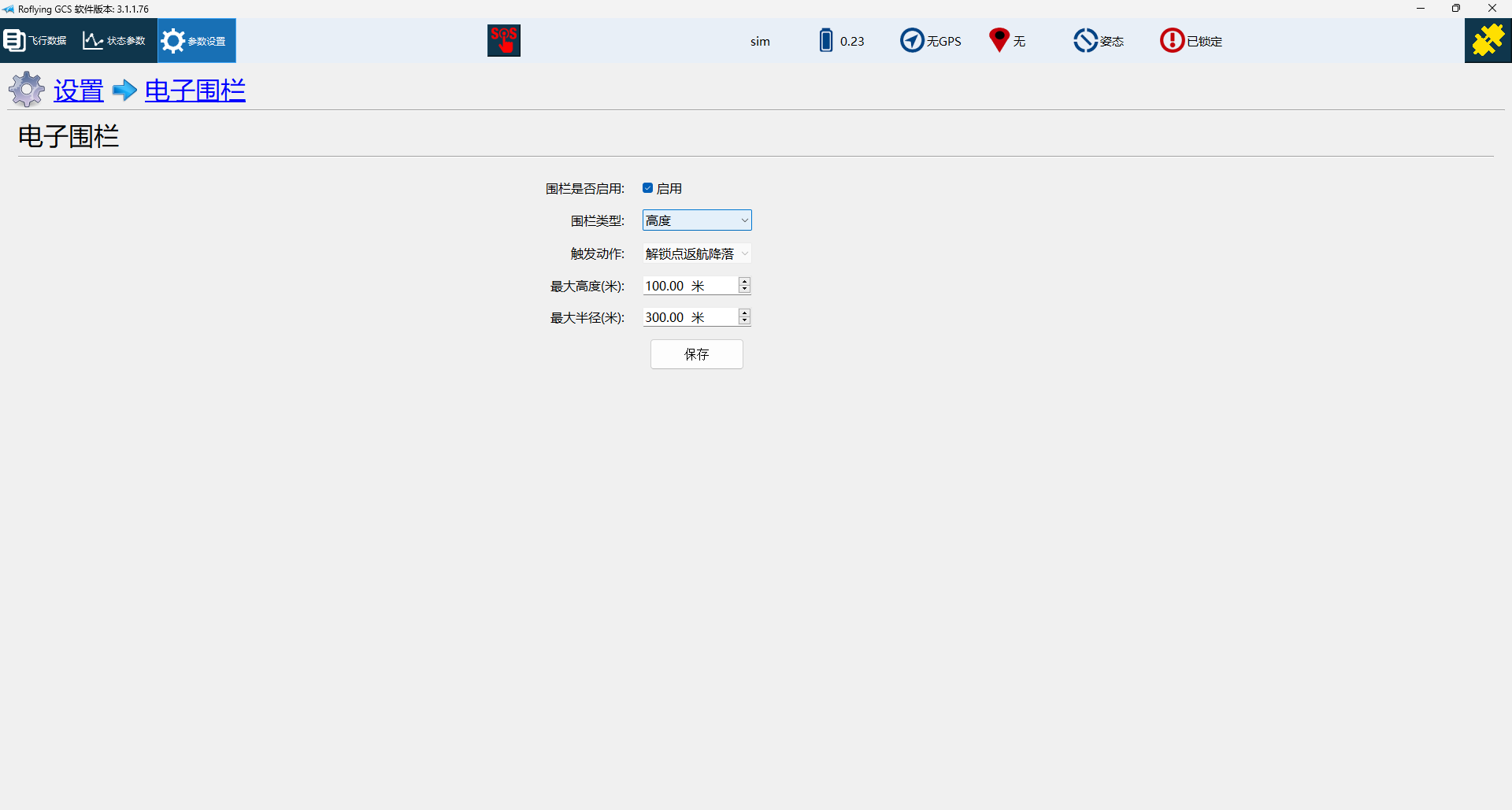The image size is (1512, 810).
Task: Click the 已锁定 red warning icon
Action: coord(1172,40)
